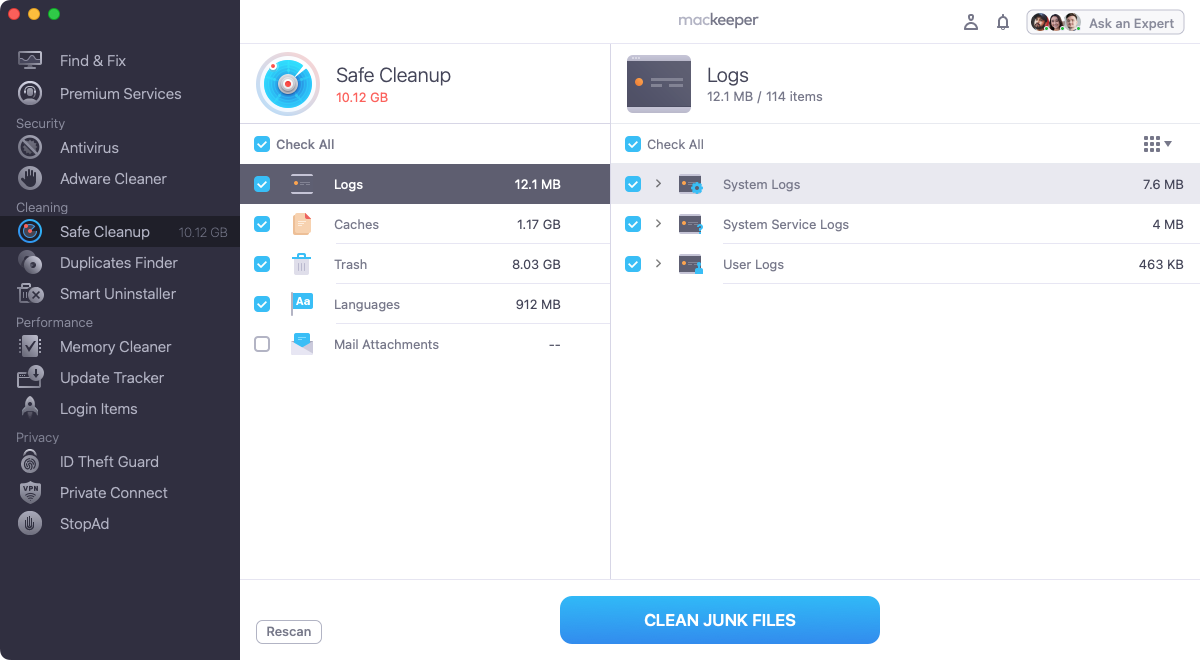Viewport: 1200px width, 660px height.
Task: Click the Memory Cleaner icon
Action: 30,346
